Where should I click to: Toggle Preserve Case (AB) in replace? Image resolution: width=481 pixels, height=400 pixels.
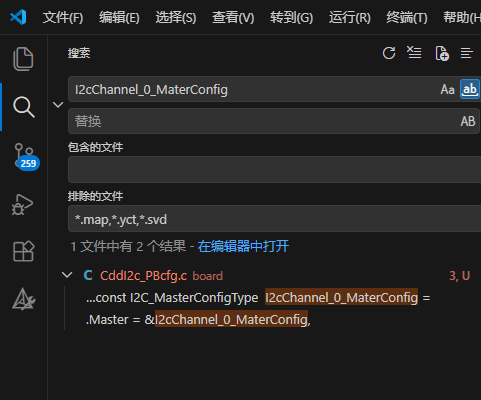tap(468, 121)
